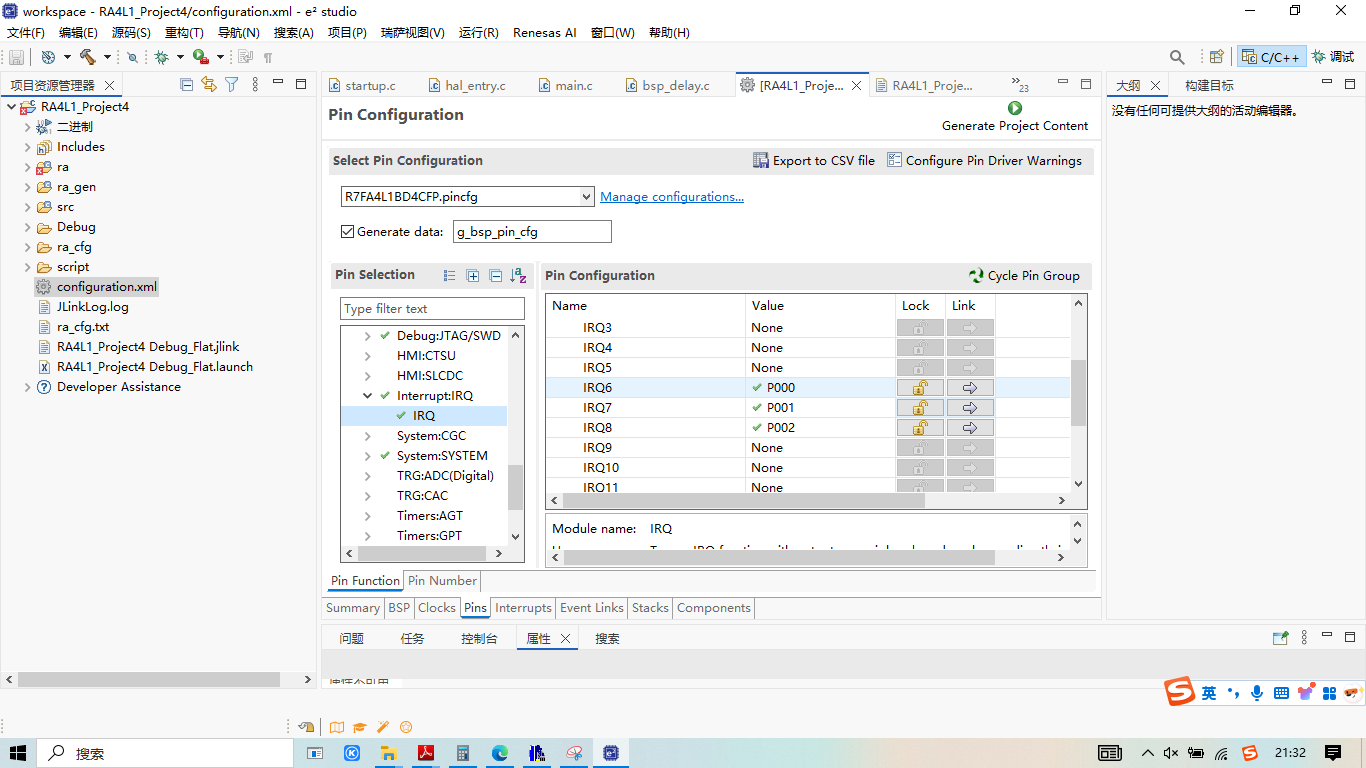
Task: Collapse the RA4L1_Project4 project node
Action: pyautogui.click(x=11, y=107)
